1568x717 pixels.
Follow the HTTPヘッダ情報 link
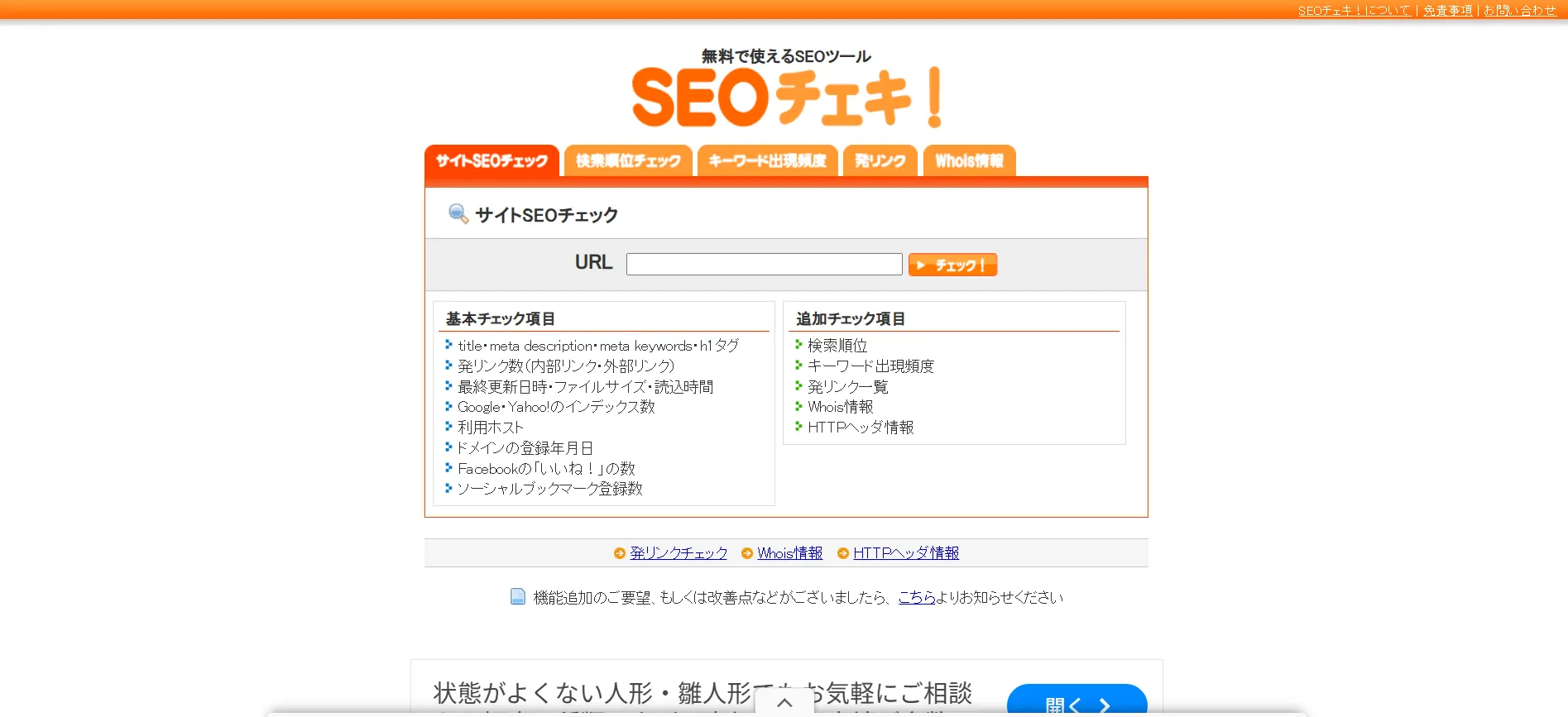pyautogui.click(x=906, y=553)
